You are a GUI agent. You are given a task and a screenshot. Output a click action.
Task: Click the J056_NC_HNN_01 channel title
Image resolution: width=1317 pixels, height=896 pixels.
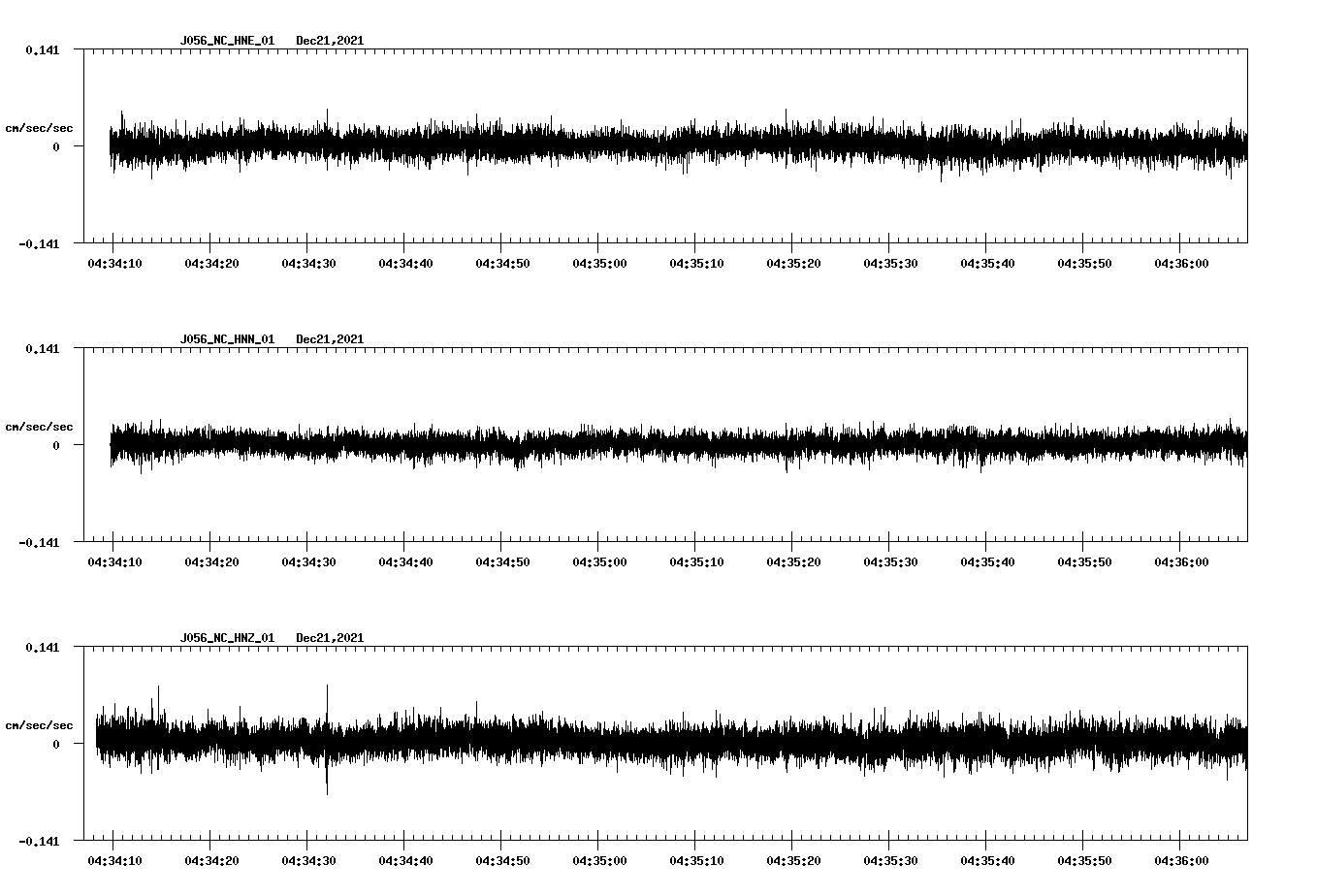coord(227,339)
